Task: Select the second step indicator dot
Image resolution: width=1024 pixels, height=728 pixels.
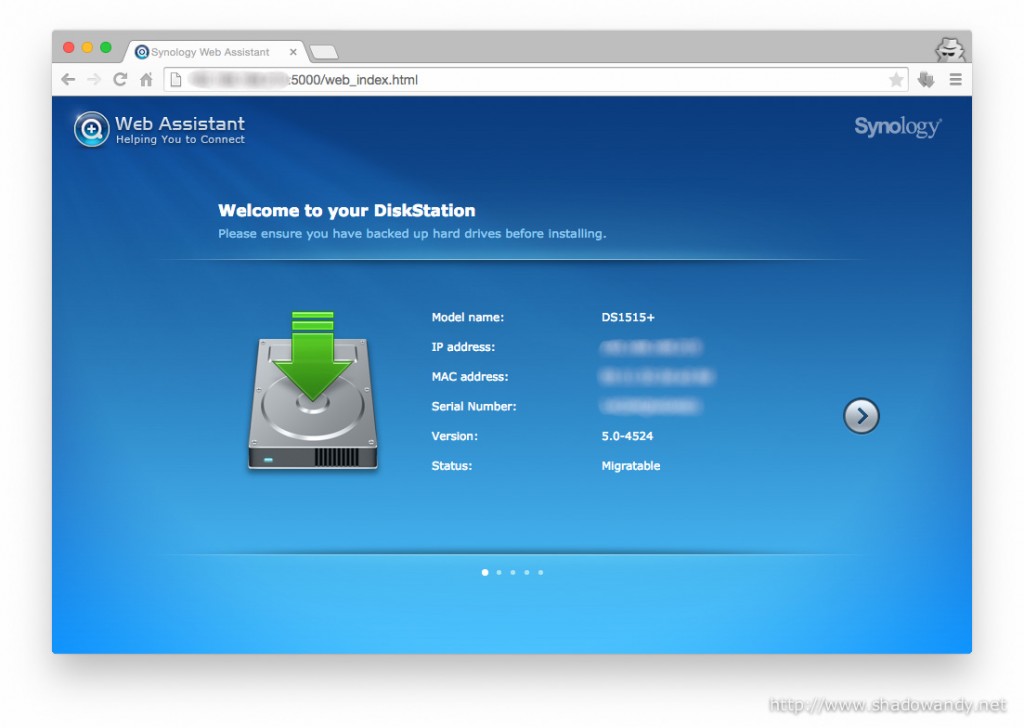Action: [499, 573]
